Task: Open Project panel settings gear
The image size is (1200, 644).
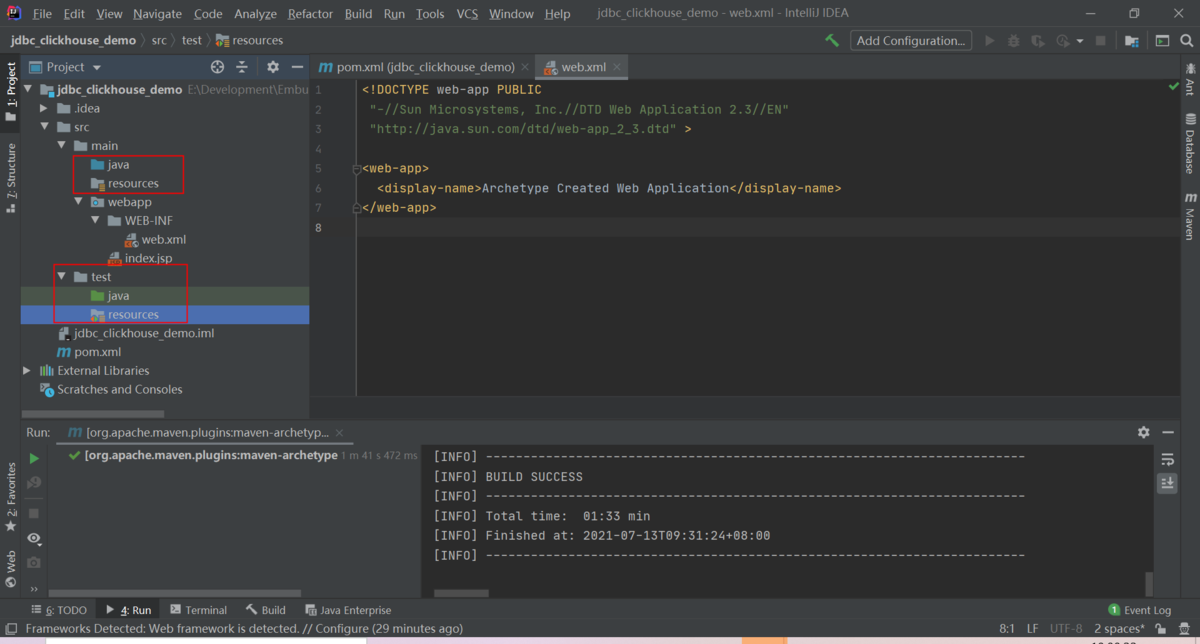Action: 273,67
